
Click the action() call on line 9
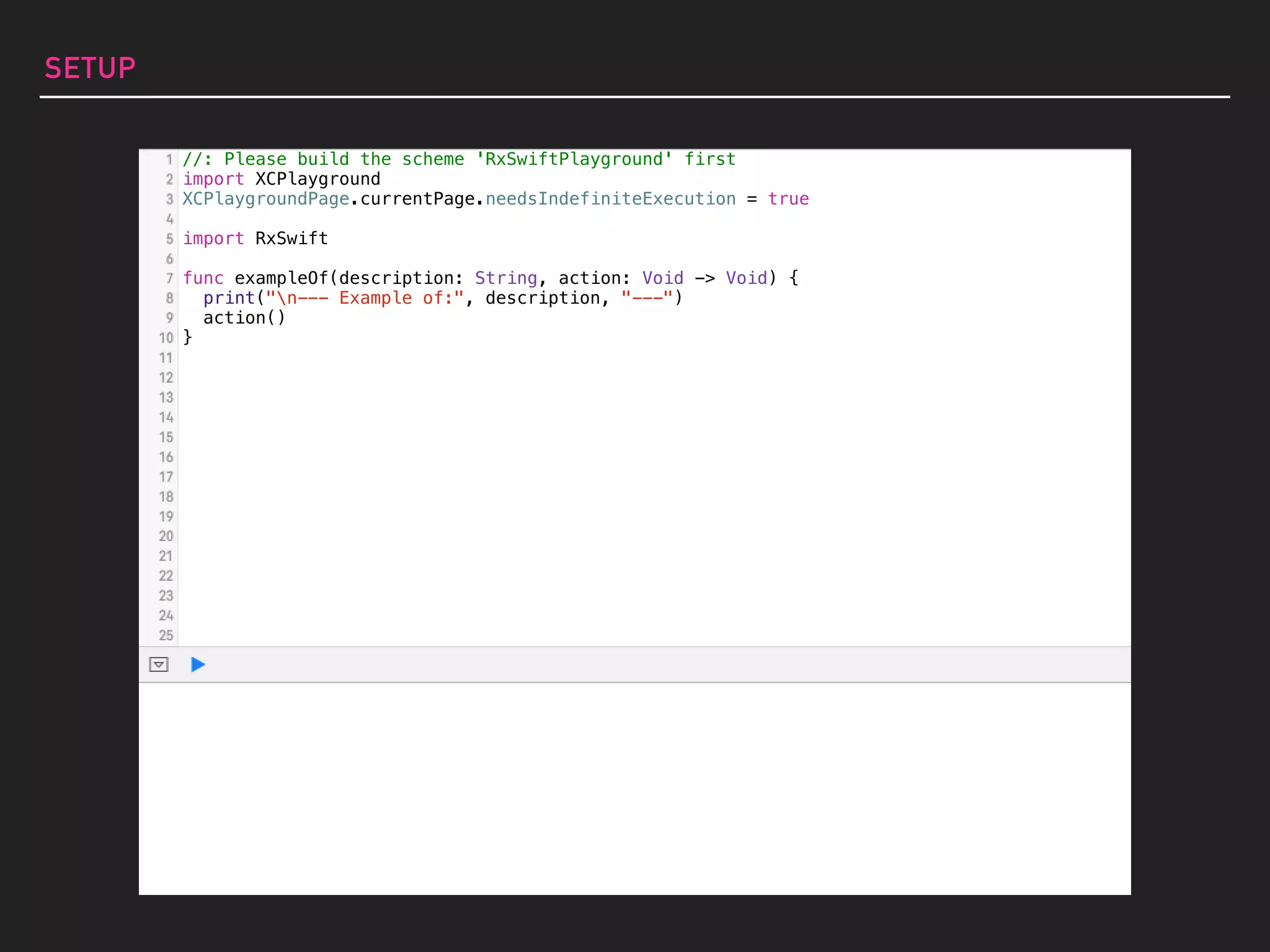[244, 318]
